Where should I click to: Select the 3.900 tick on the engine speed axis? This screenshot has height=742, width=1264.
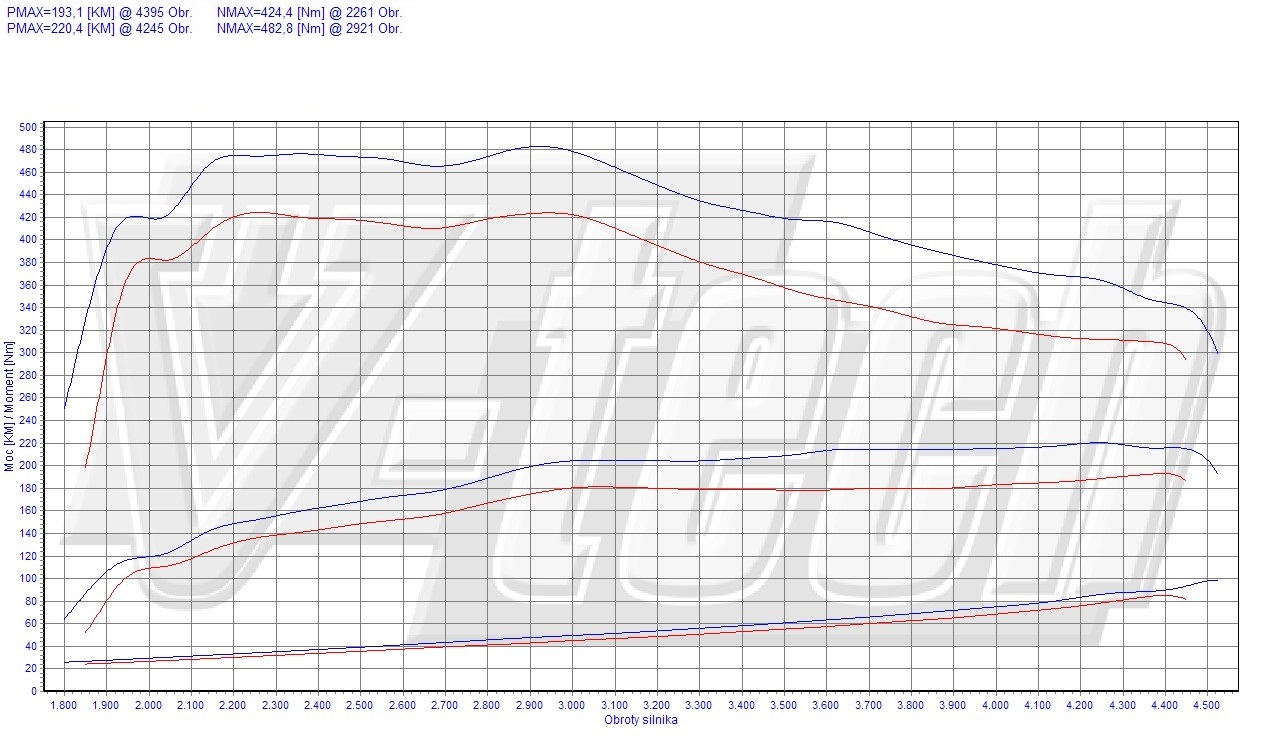click(953, 706)
